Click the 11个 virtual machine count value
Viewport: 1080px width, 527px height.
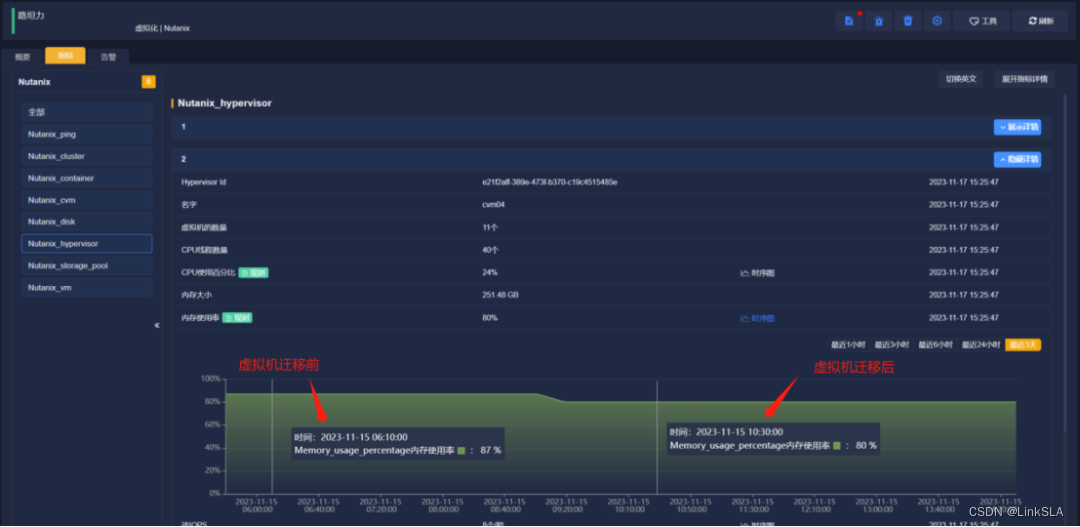tap(490, 227)
